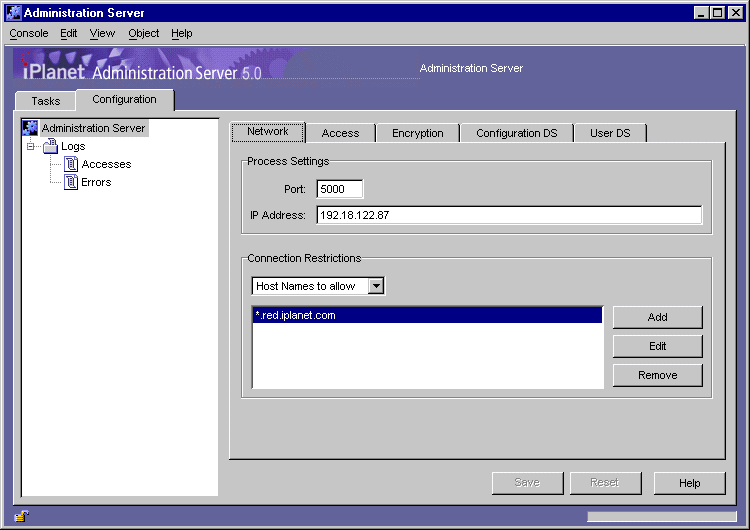Click the Logs folder icon
750x530 pixels.
[x=50, y=146]
